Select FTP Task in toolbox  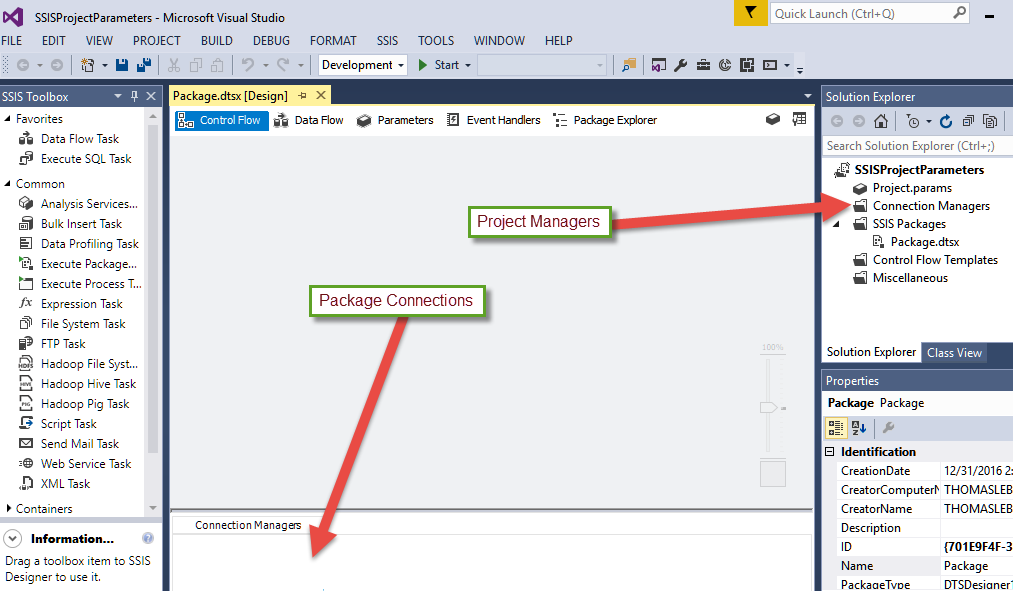coord(63,344)
